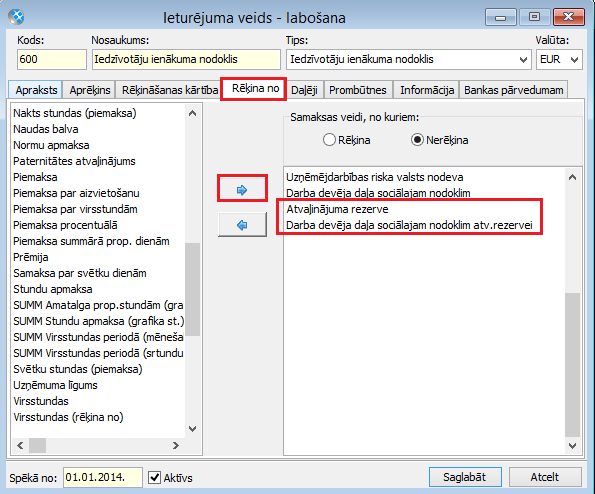Image resolution: width=595 pixels, height=494 pixels.
Task: Select SUMM Virsstundas periodā (mēneša row
Action: 98,337
